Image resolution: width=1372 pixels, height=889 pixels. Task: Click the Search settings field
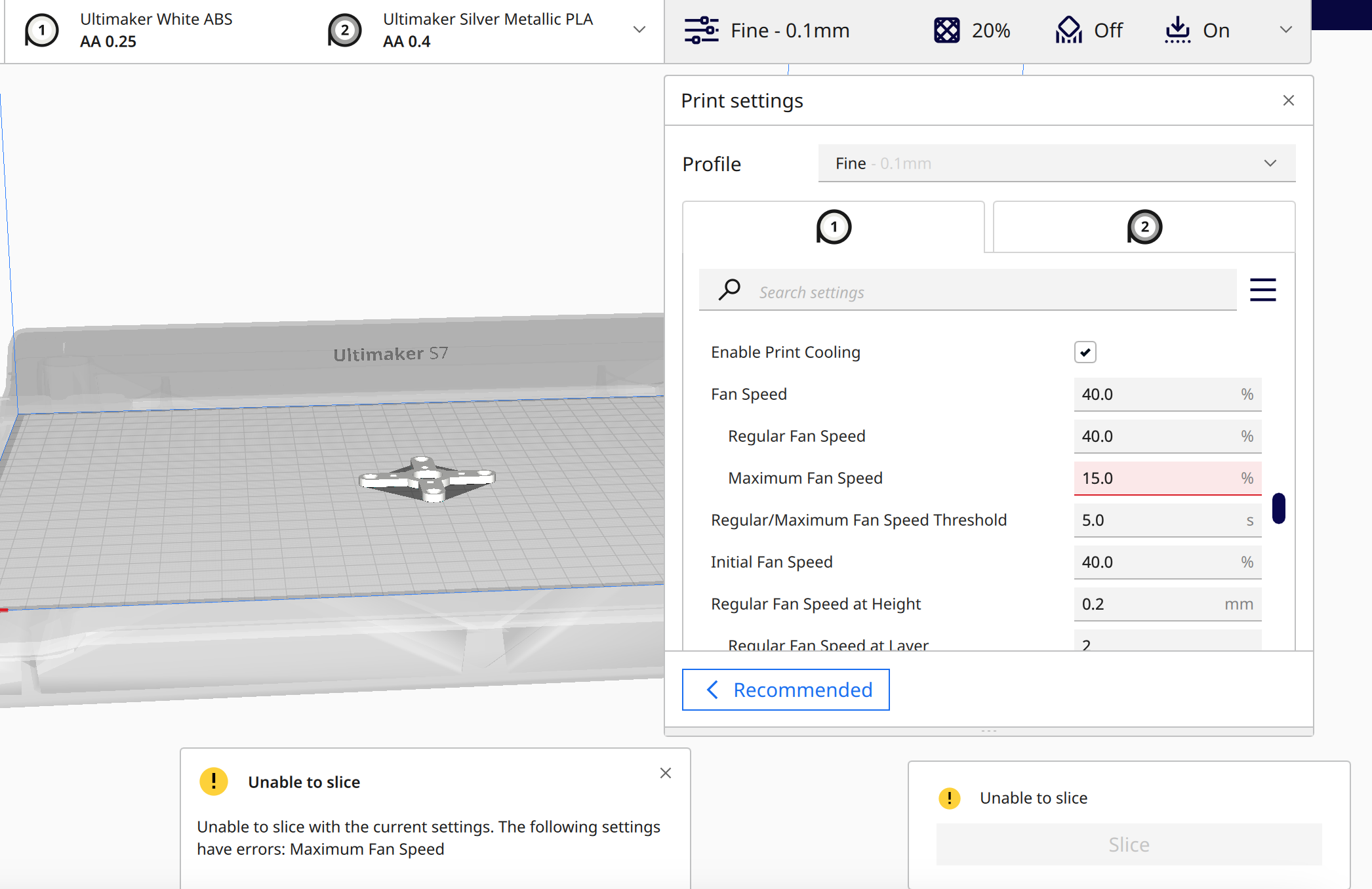[967, 290]
